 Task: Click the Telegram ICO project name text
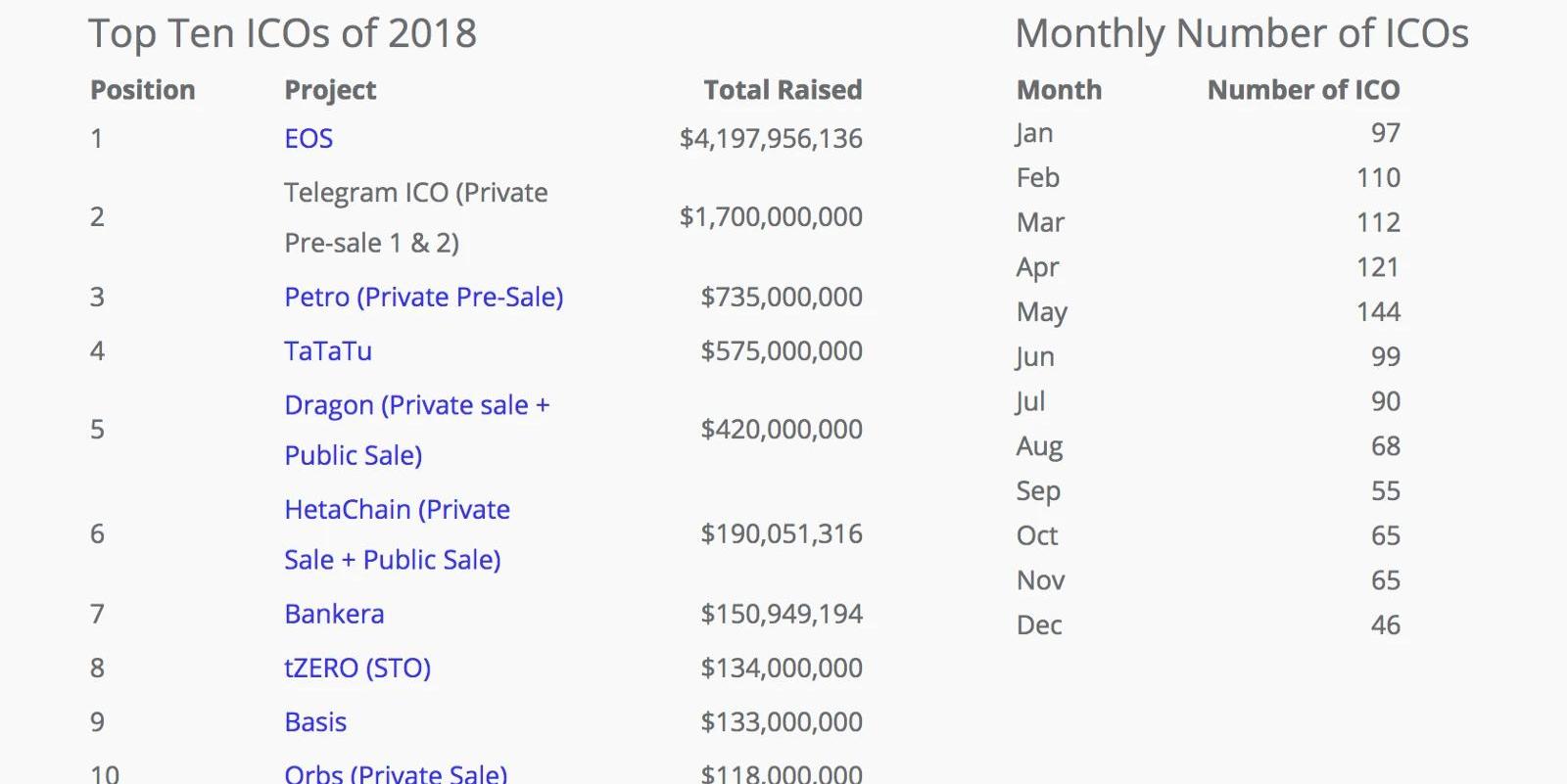pos(415,194)
